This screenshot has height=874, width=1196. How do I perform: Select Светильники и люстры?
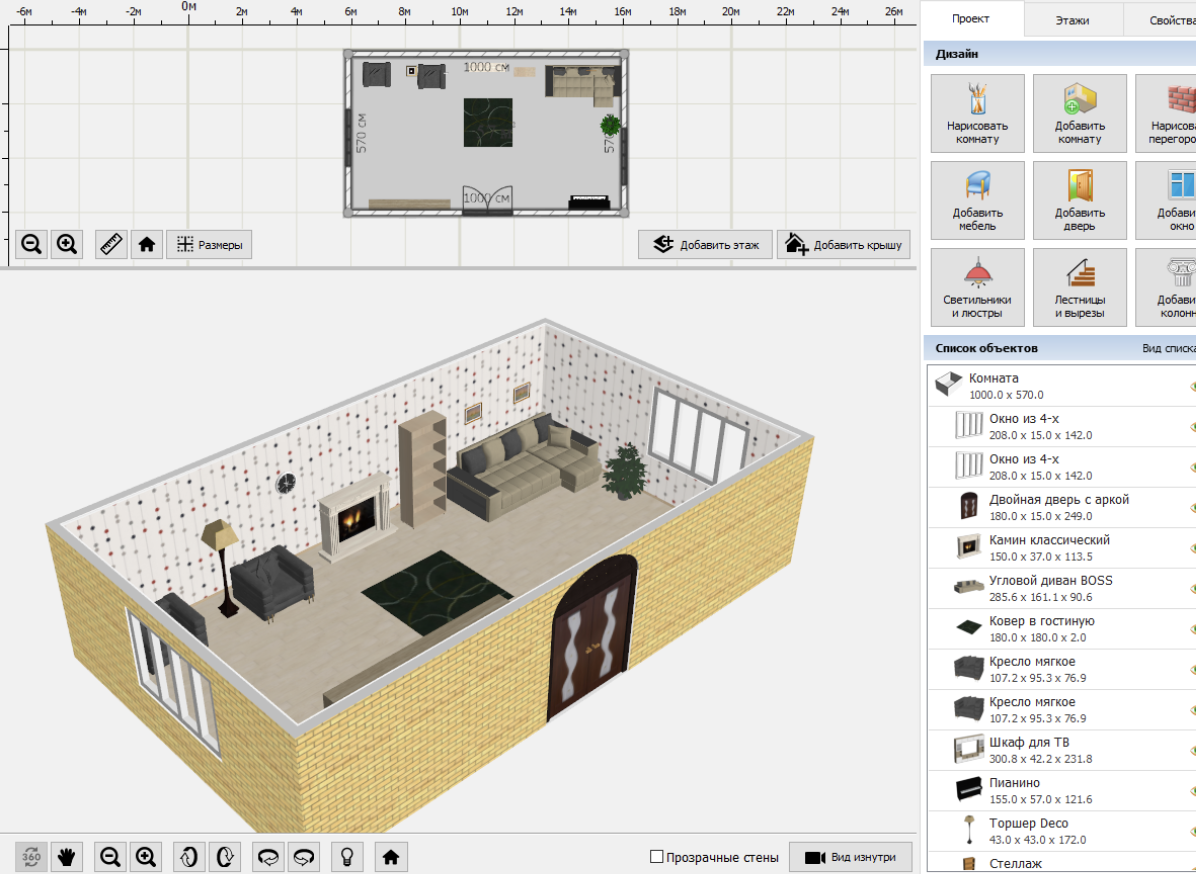click(x=976, y=287)
